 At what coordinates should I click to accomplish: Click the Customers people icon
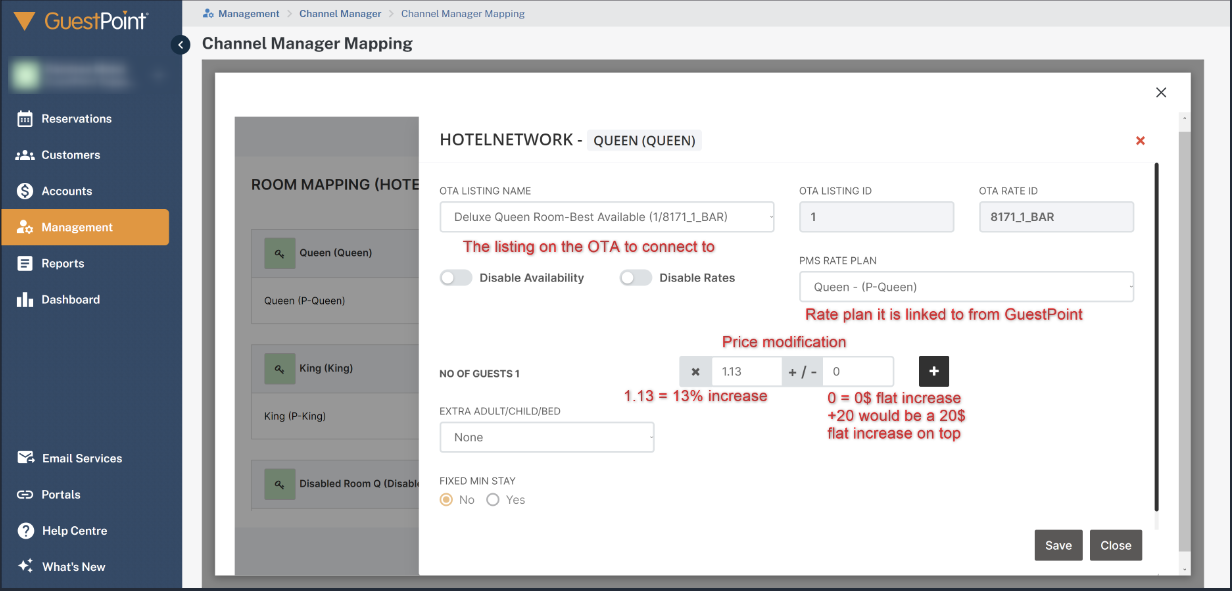[x=25, y=155]
